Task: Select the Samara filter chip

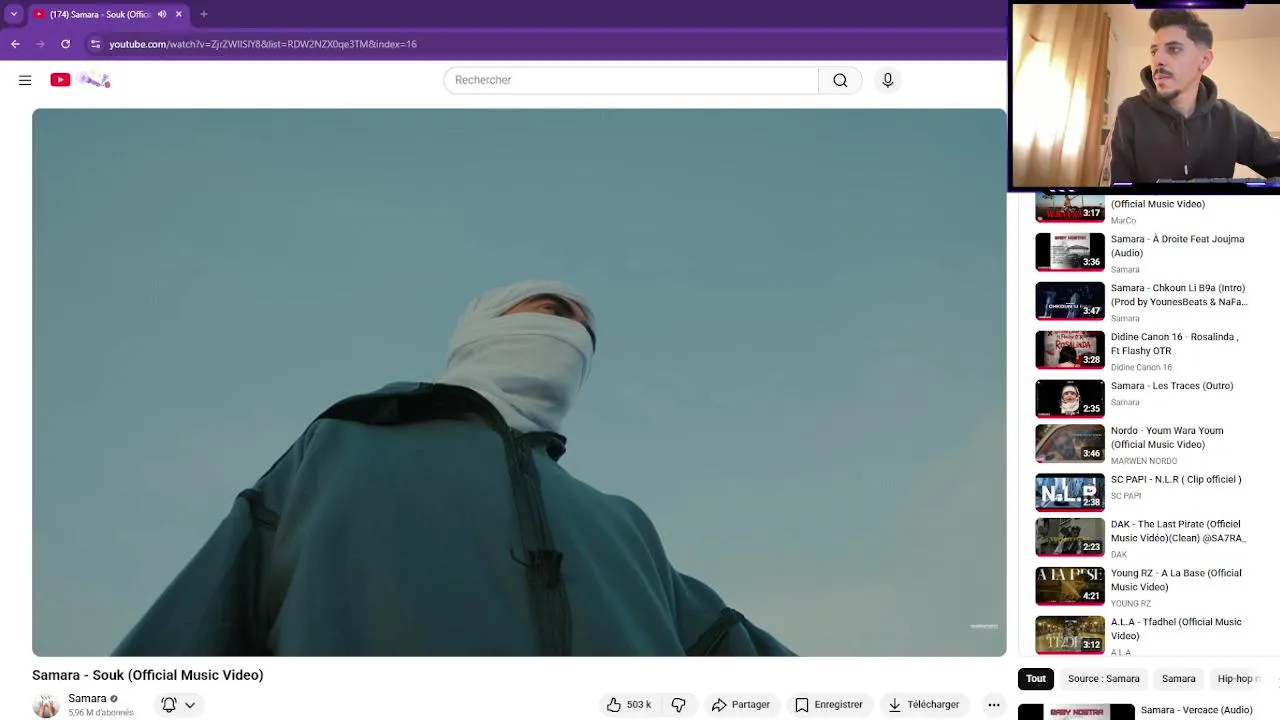Action: (x=1179, y=678)
